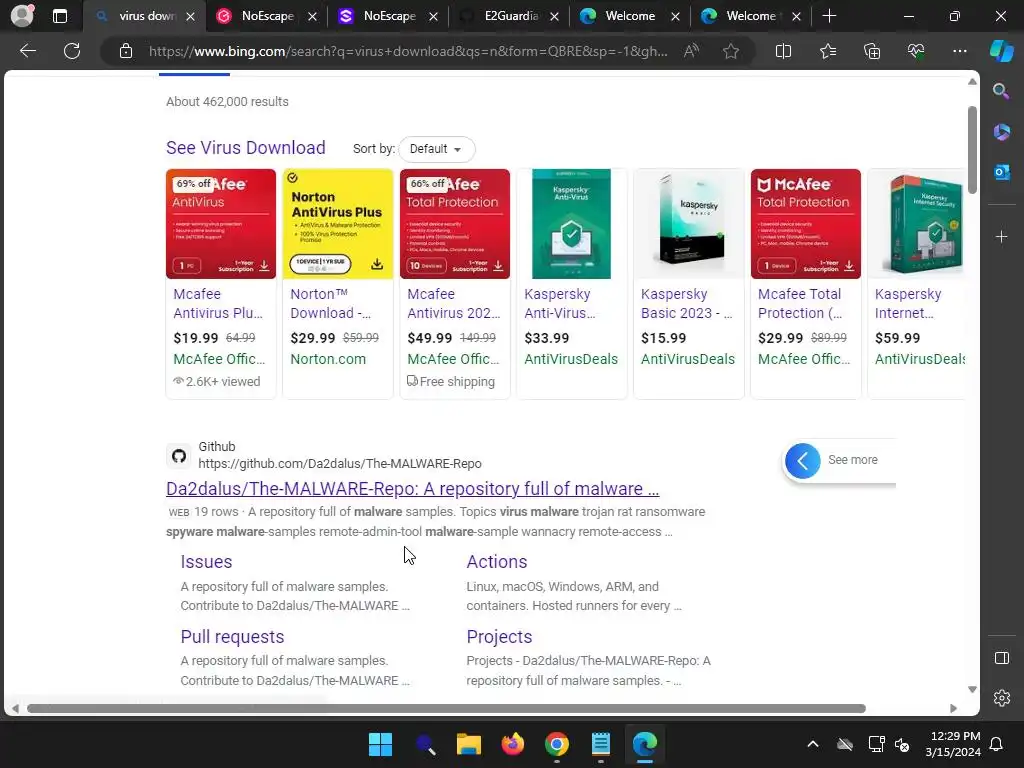Image resolution: width=1024 pixels, height=768 pixels.
Task: Open Notepad from the taskbar
Action: pos(600,744)
